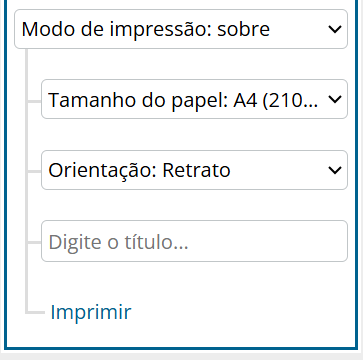The width and height of the screenshot is (363, 360).
Task: Open the Modo de impressão: sobre dropdown
Action: [181, 29]
